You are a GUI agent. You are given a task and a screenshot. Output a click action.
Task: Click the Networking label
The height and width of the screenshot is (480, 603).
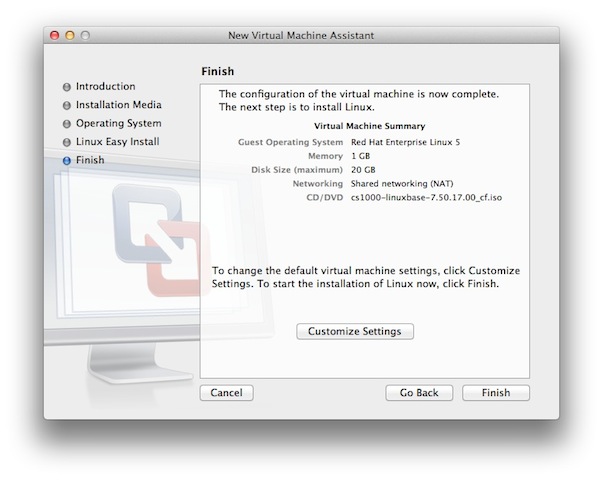pyautogui.click(x=318, y=184)
